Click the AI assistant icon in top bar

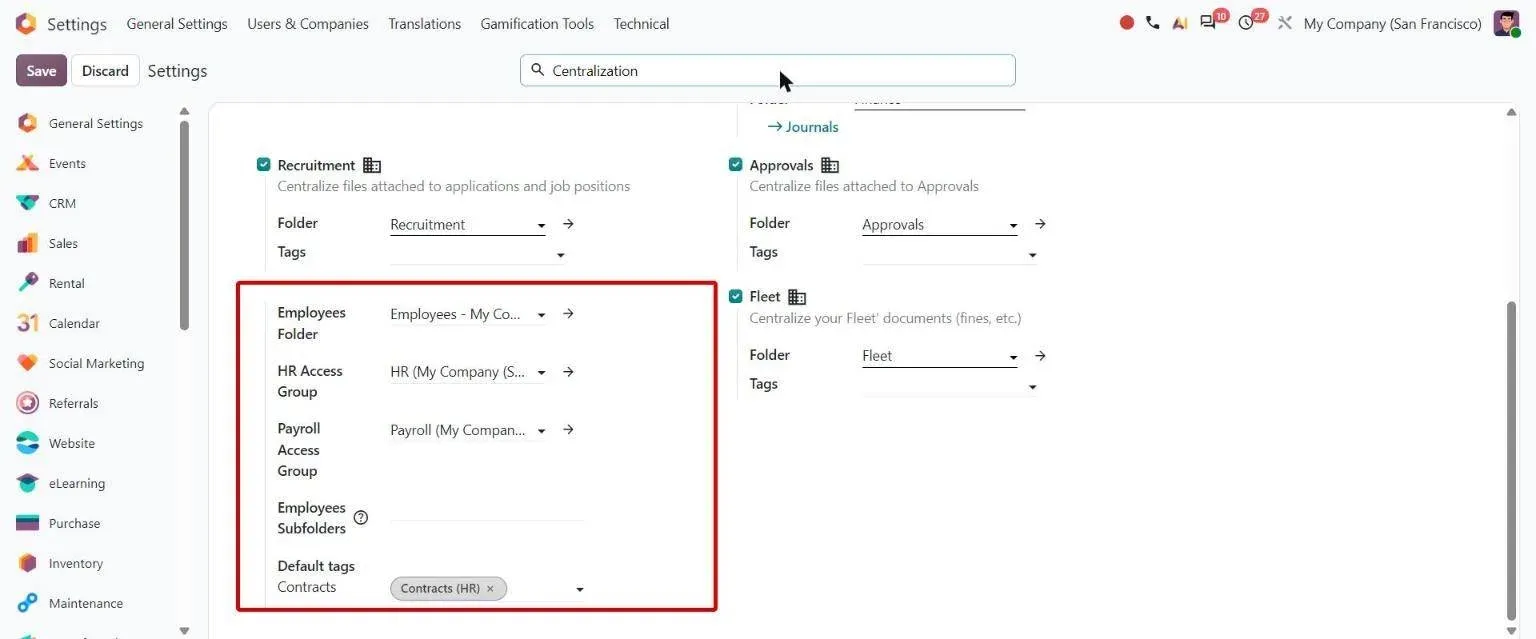[1180, 23]
